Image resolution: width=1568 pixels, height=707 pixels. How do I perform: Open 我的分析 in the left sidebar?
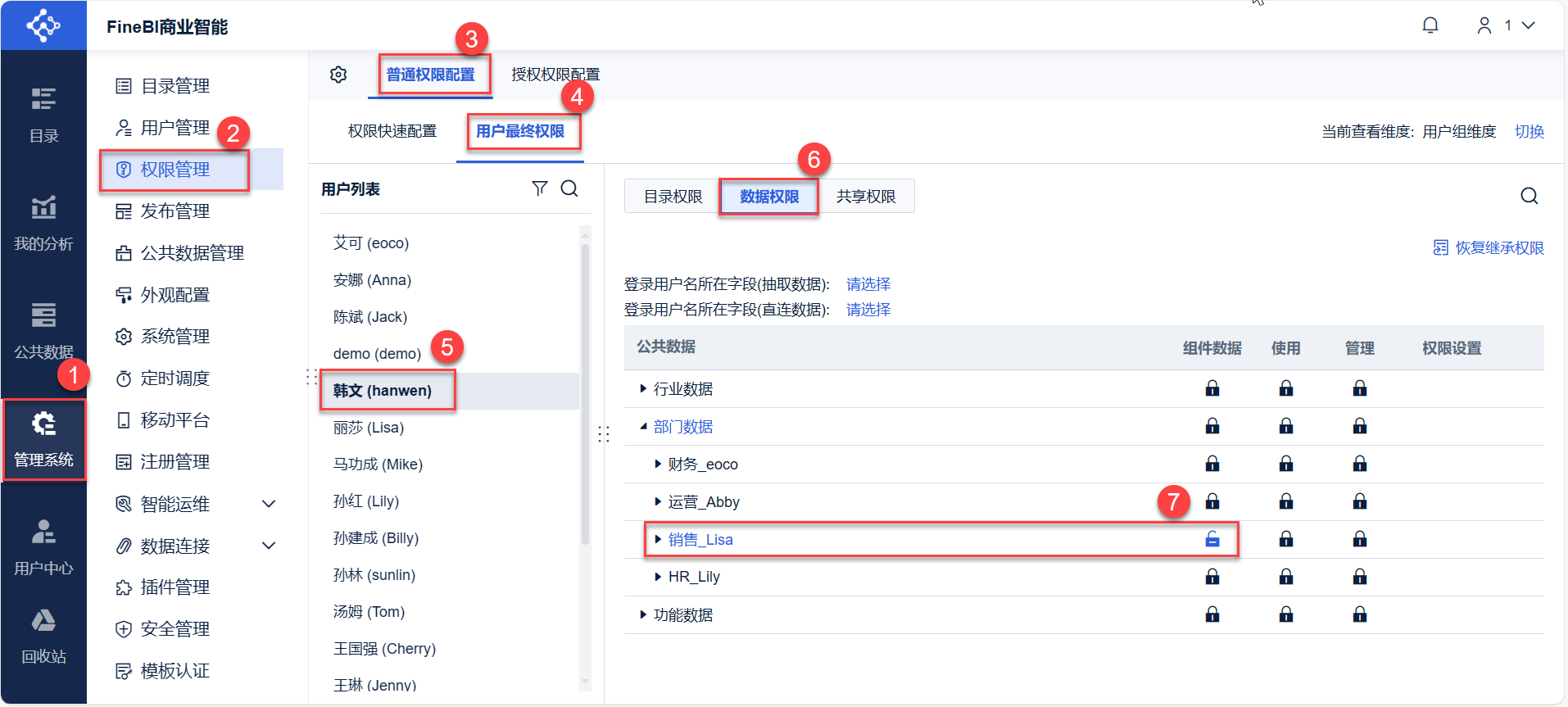tap(43, 222)
